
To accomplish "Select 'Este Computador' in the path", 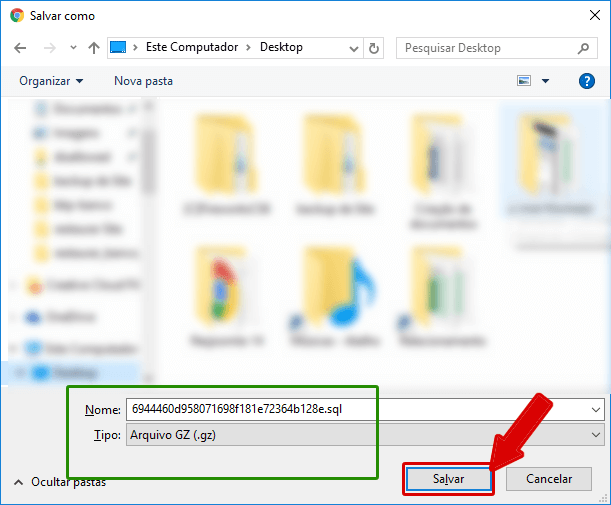I will (x=192, y=47).
